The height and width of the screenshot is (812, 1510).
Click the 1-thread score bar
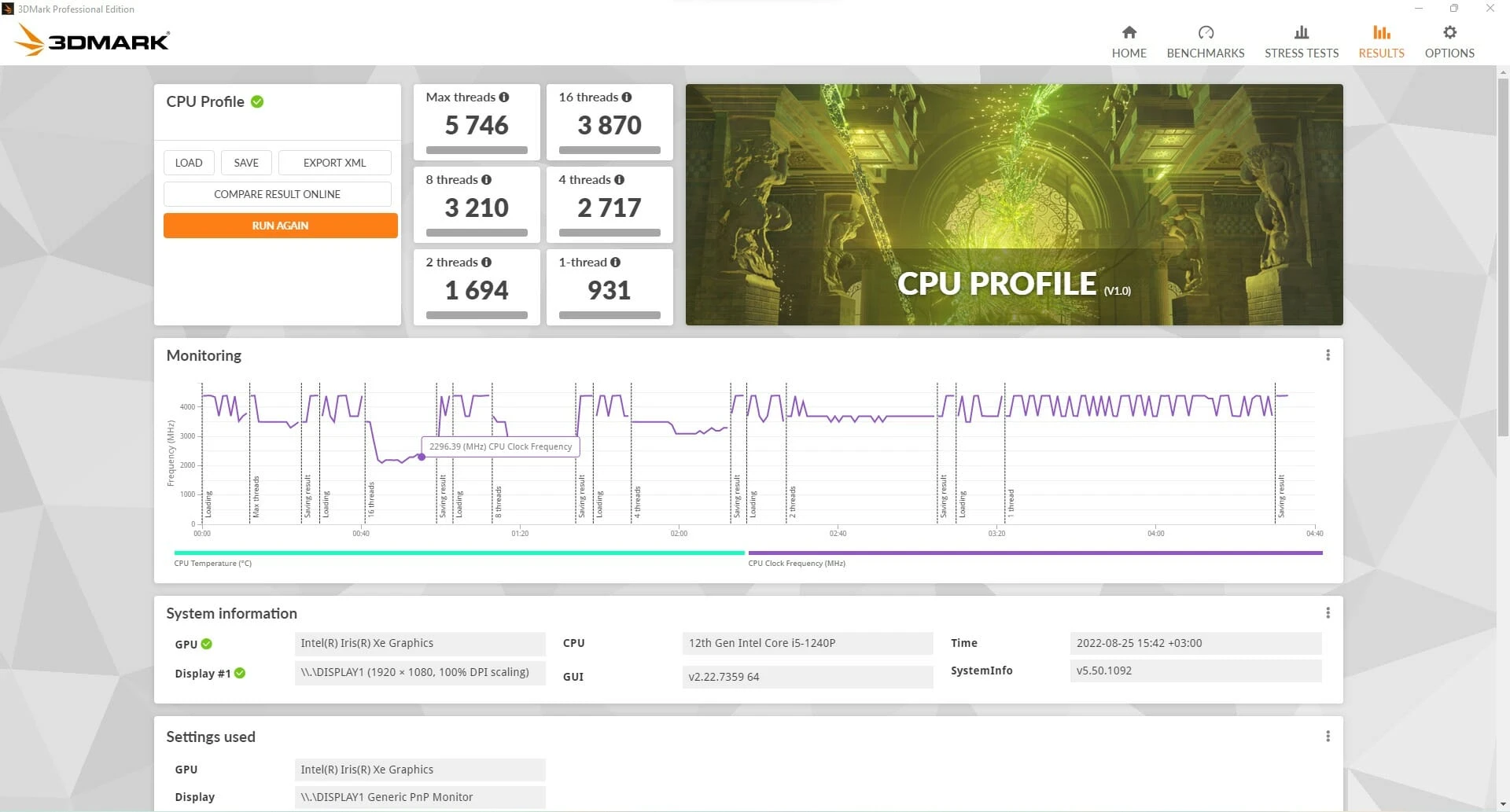(610, 315)
